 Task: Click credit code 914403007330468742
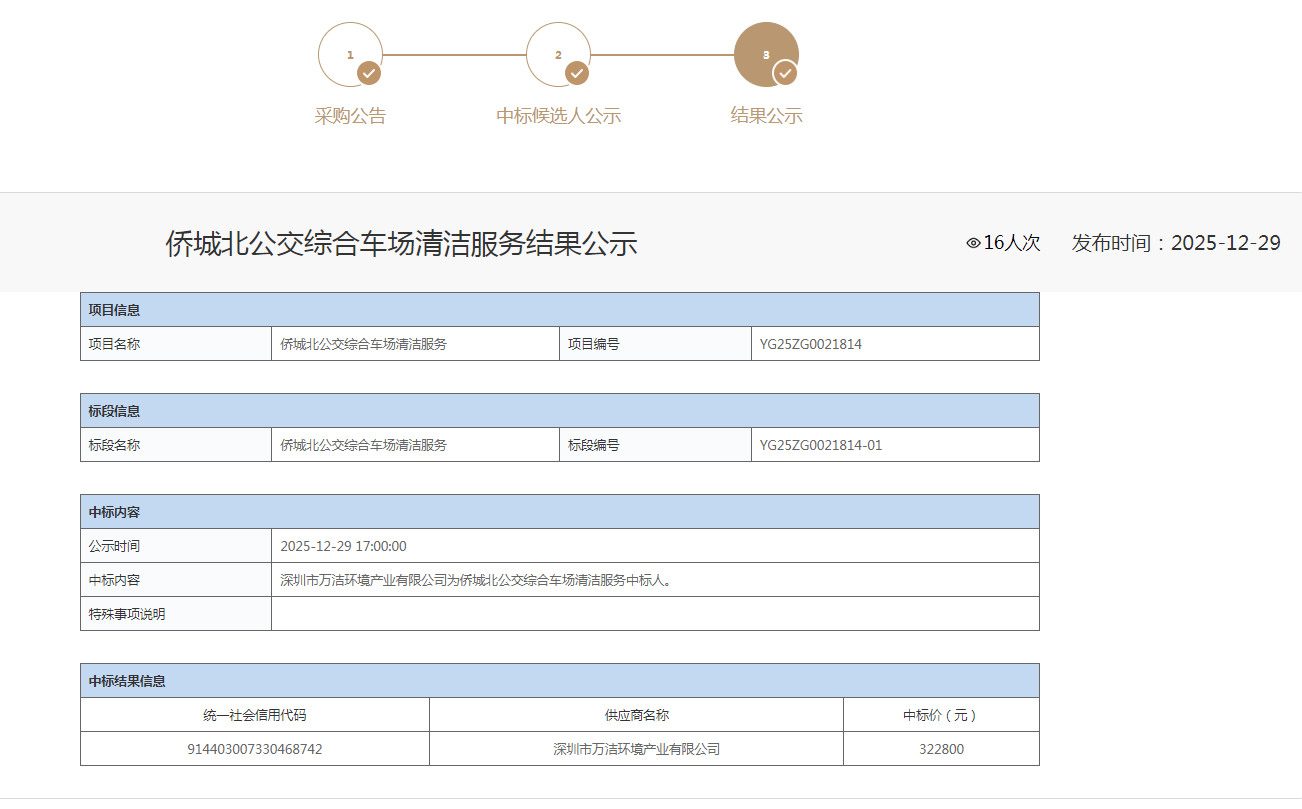coord(255,749)
